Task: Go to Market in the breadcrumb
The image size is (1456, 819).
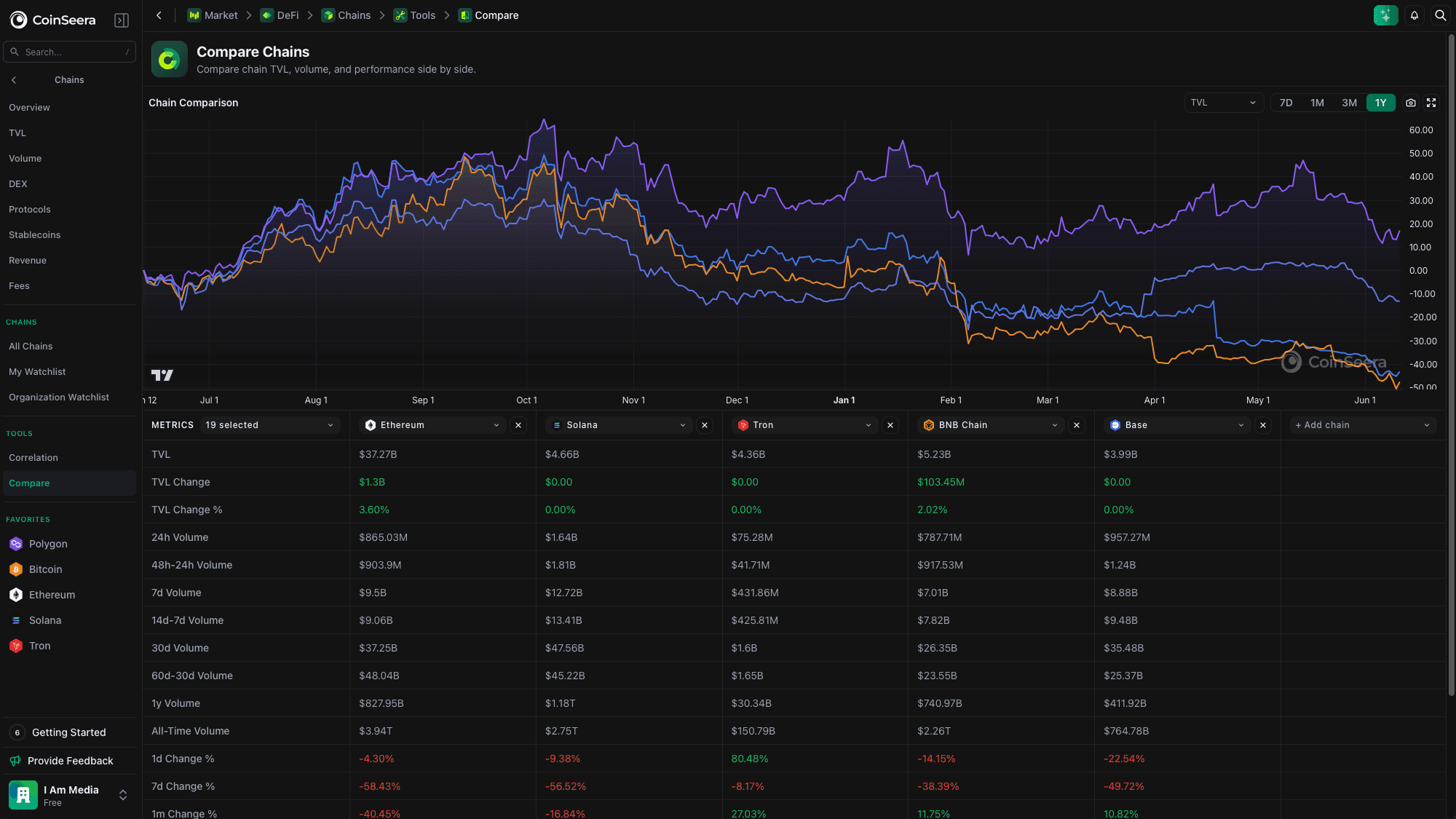Action: pos(213,15)
